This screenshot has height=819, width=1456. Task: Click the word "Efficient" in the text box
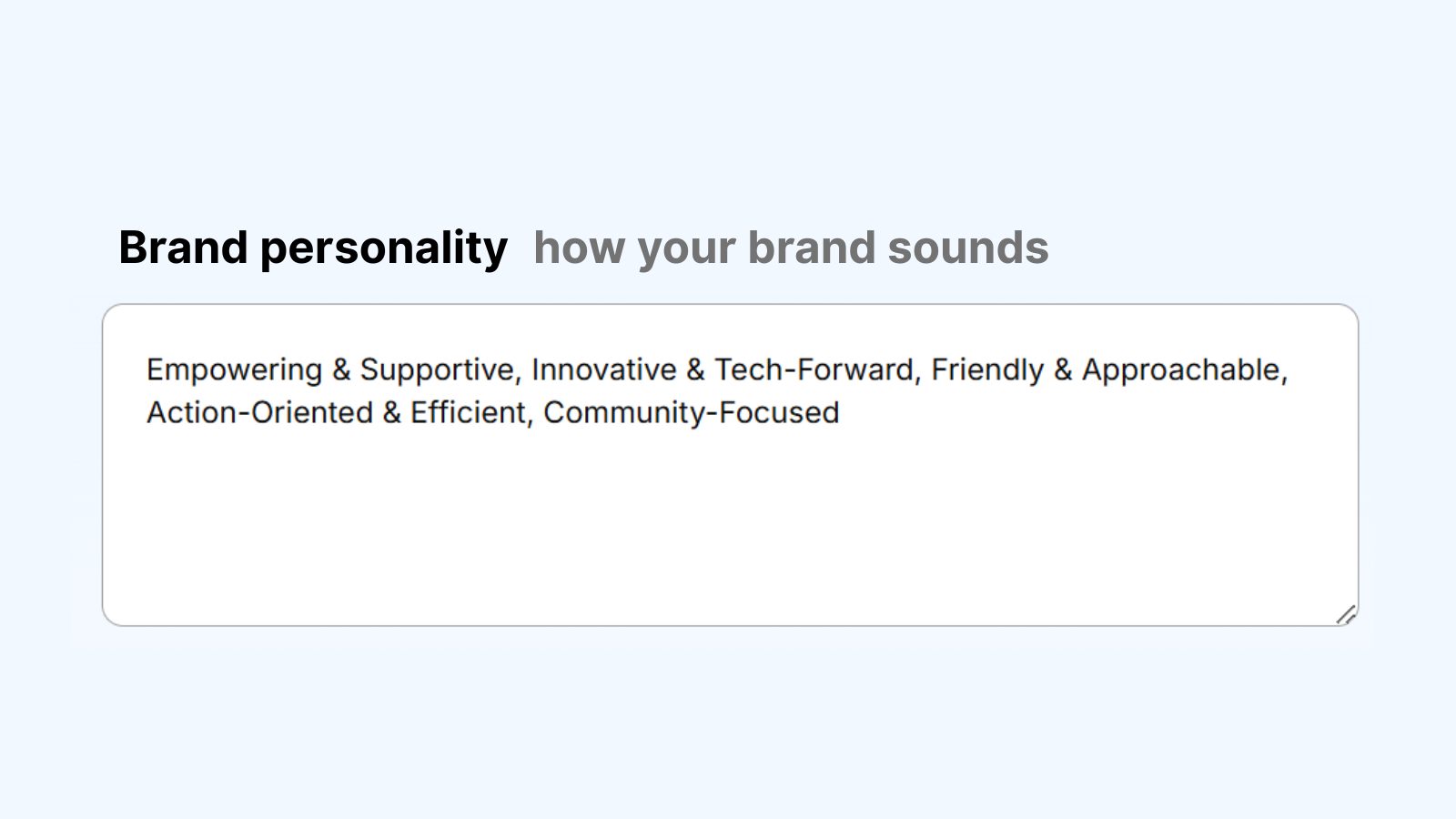[x=470, y=412]
